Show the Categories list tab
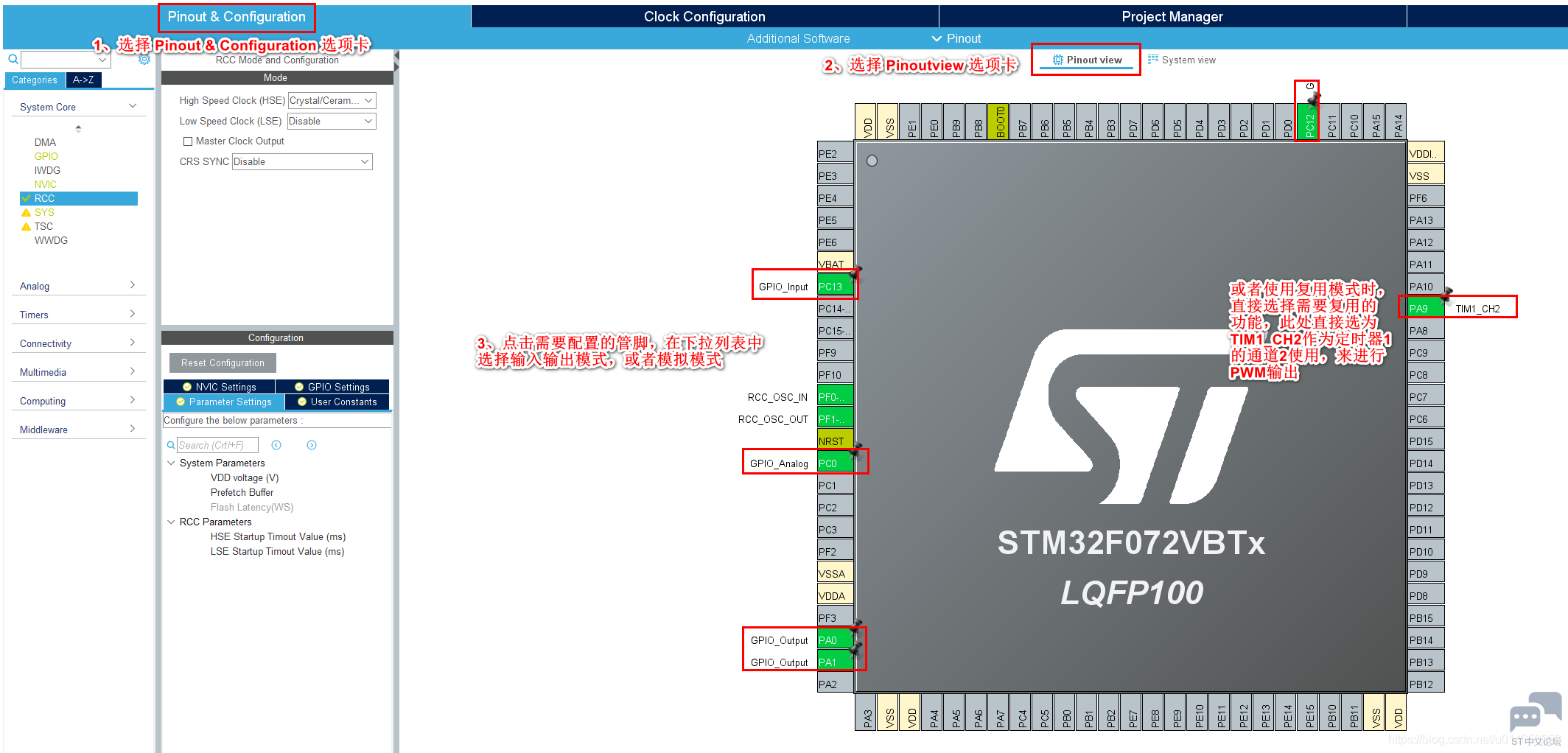The image size is (1568, 753). (35, 80)
